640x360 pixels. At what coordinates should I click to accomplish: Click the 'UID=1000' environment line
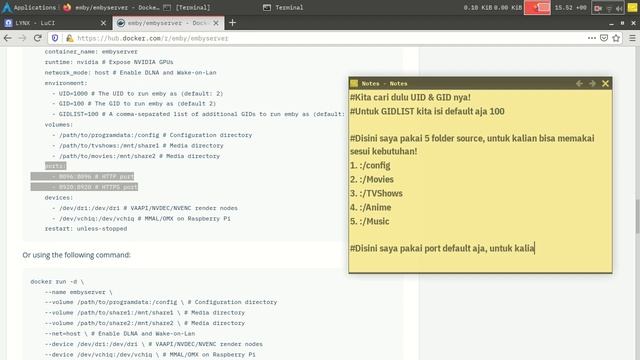pos(137,93)
